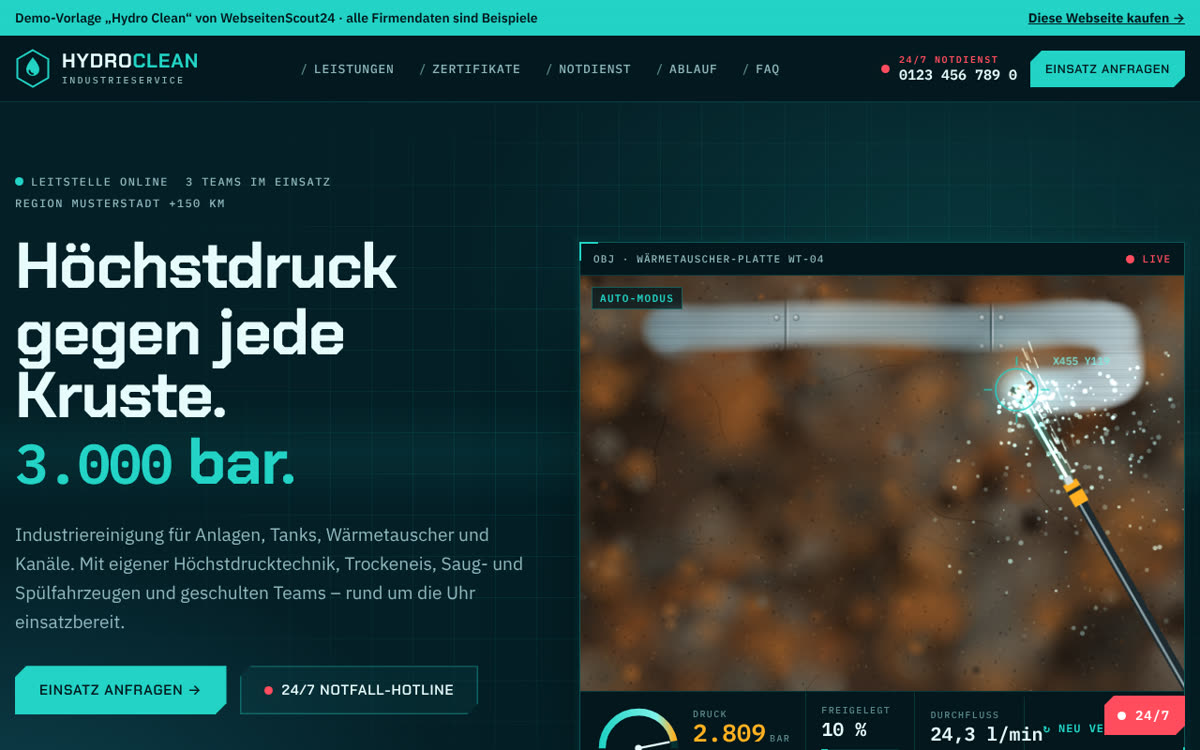Click the 'Region Musterstadt +150 km' text

(120, 203)
